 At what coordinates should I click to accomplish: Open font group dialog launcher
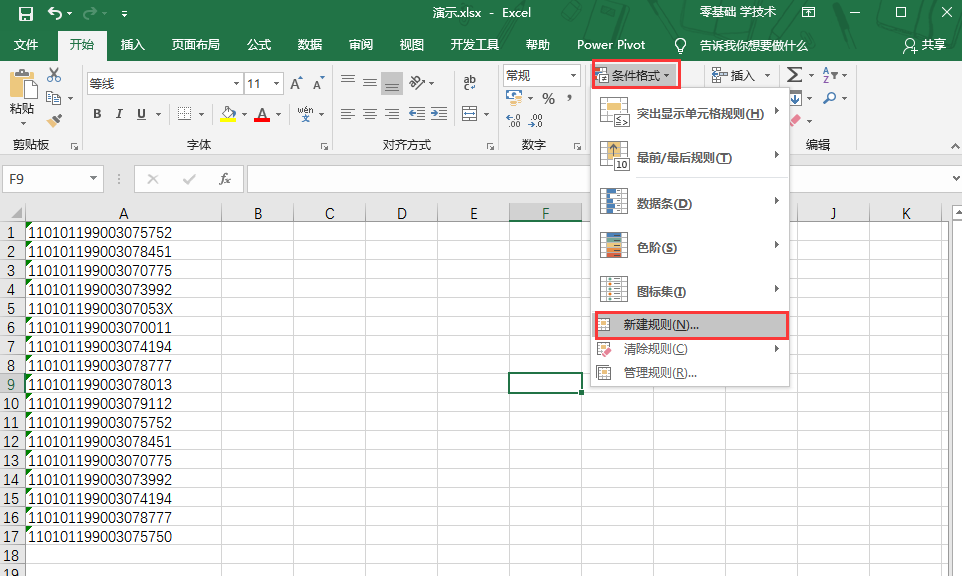point(324,147)
